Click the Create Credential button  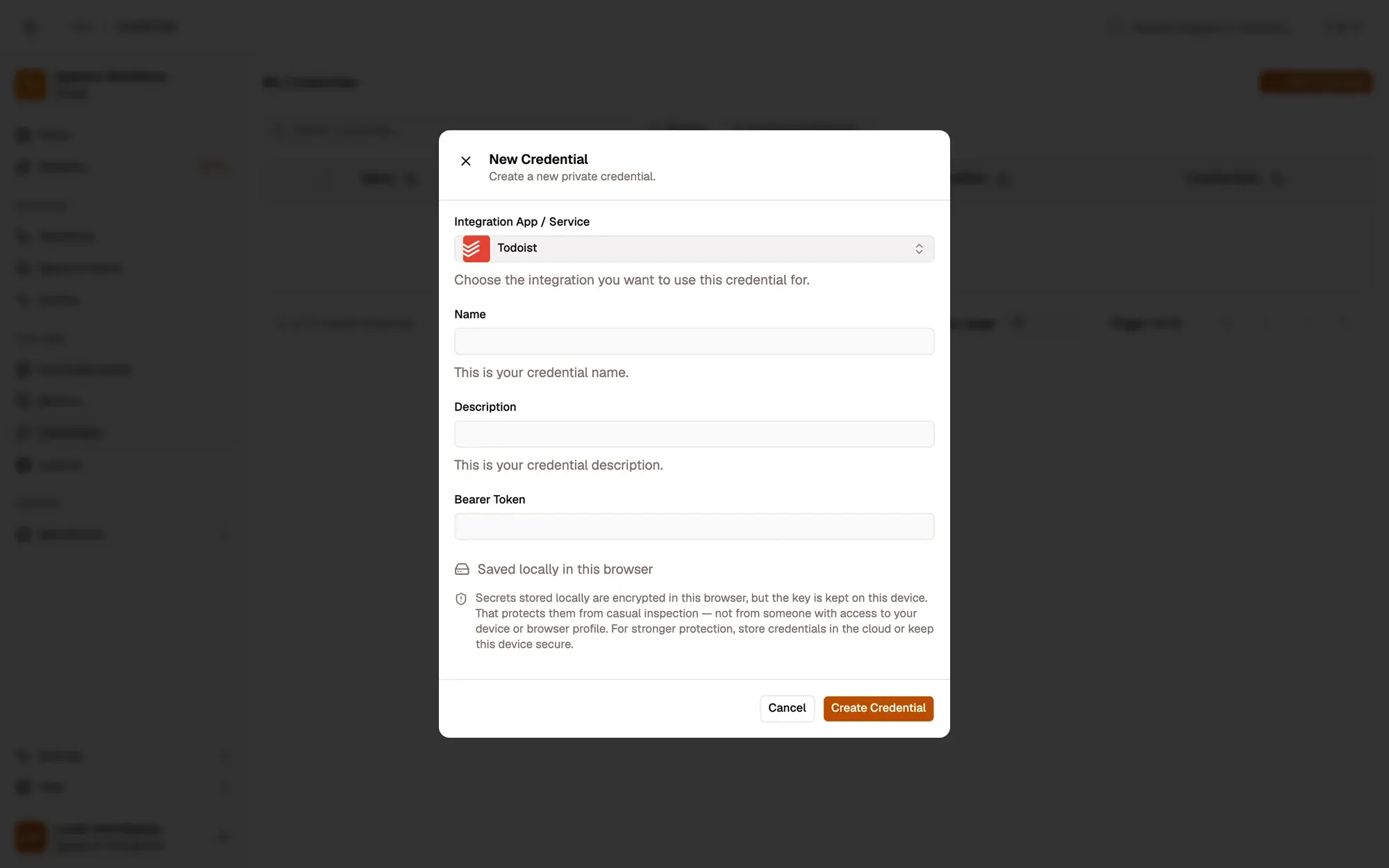pyautogui.click(x=878, y=708)
